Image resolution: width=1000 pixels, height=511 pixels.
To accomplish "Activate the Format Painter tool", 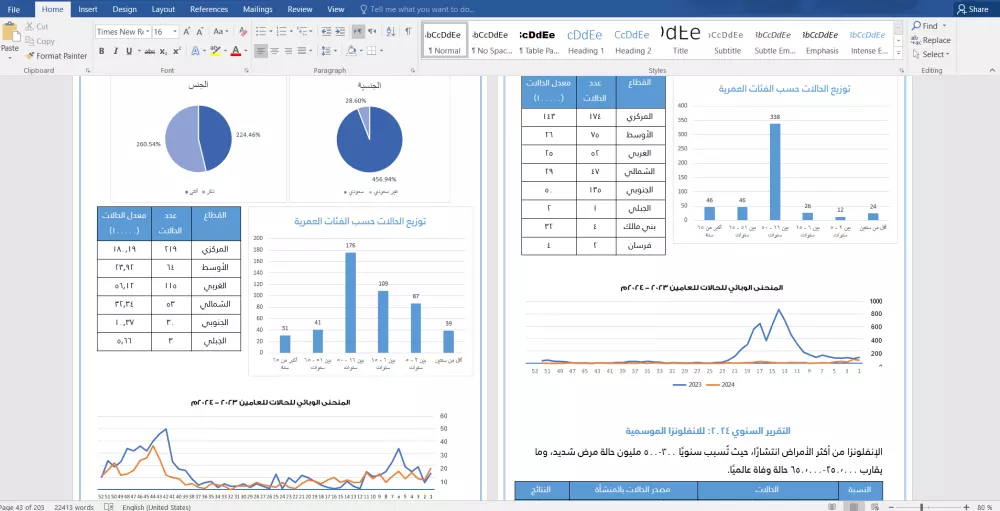I will (x=56, y=56).
